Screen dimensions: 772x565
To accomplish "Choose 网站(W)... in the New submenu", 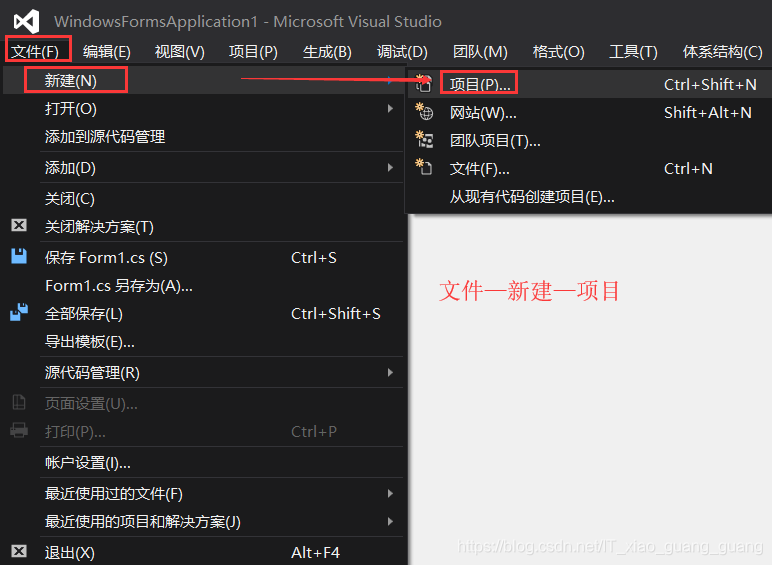I will 589,112.
